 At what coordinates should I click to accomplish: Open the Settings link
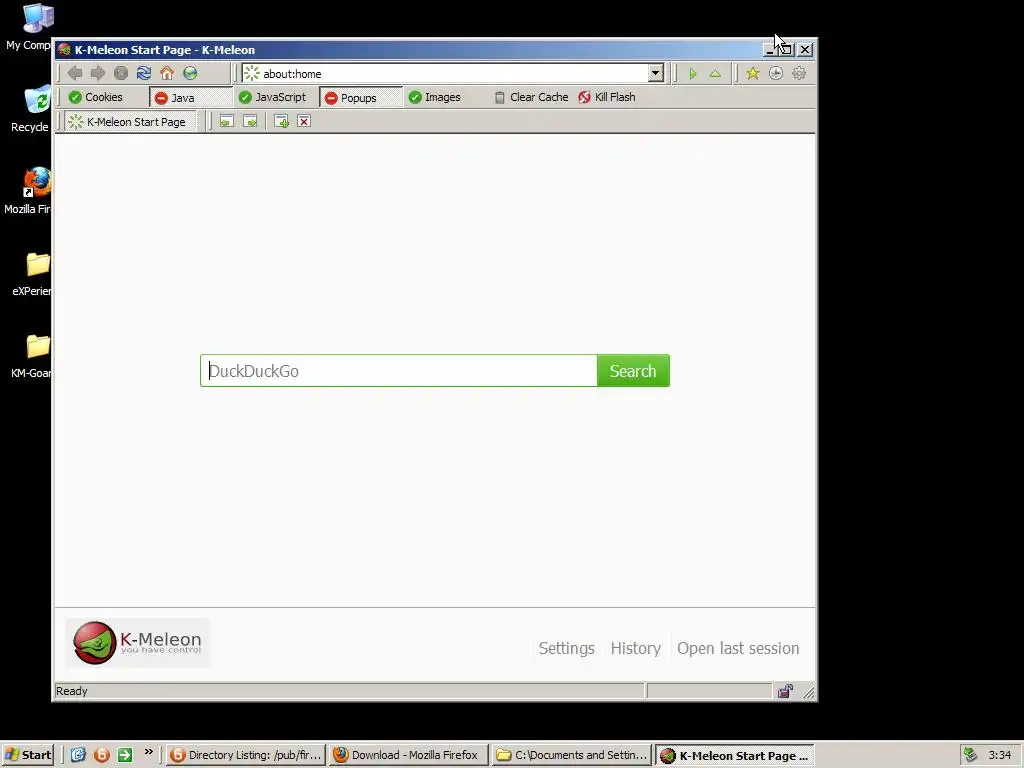click(567, 648)
